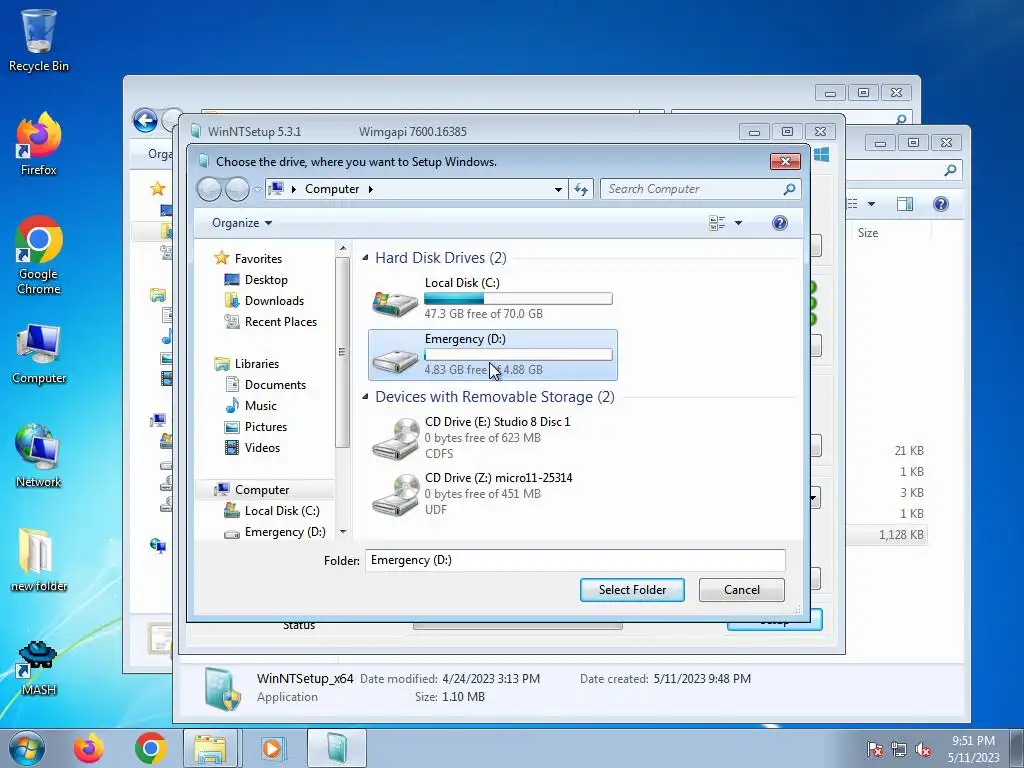
Task: Click the Windows Start button
Action: [x=27, y=748]
